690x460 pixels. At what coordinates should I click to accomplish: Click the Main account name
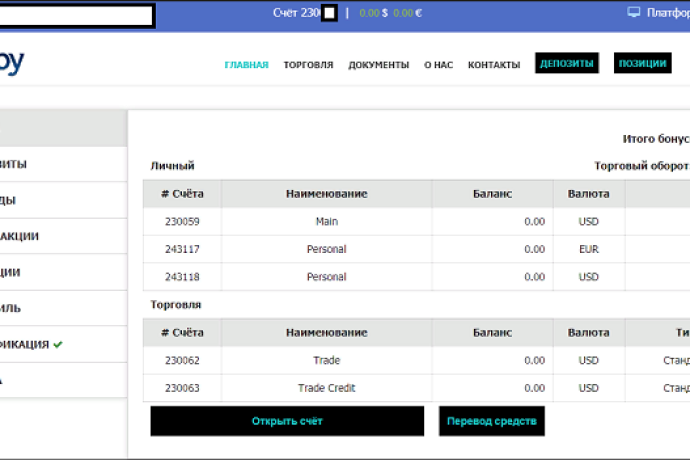coord(327,221)
